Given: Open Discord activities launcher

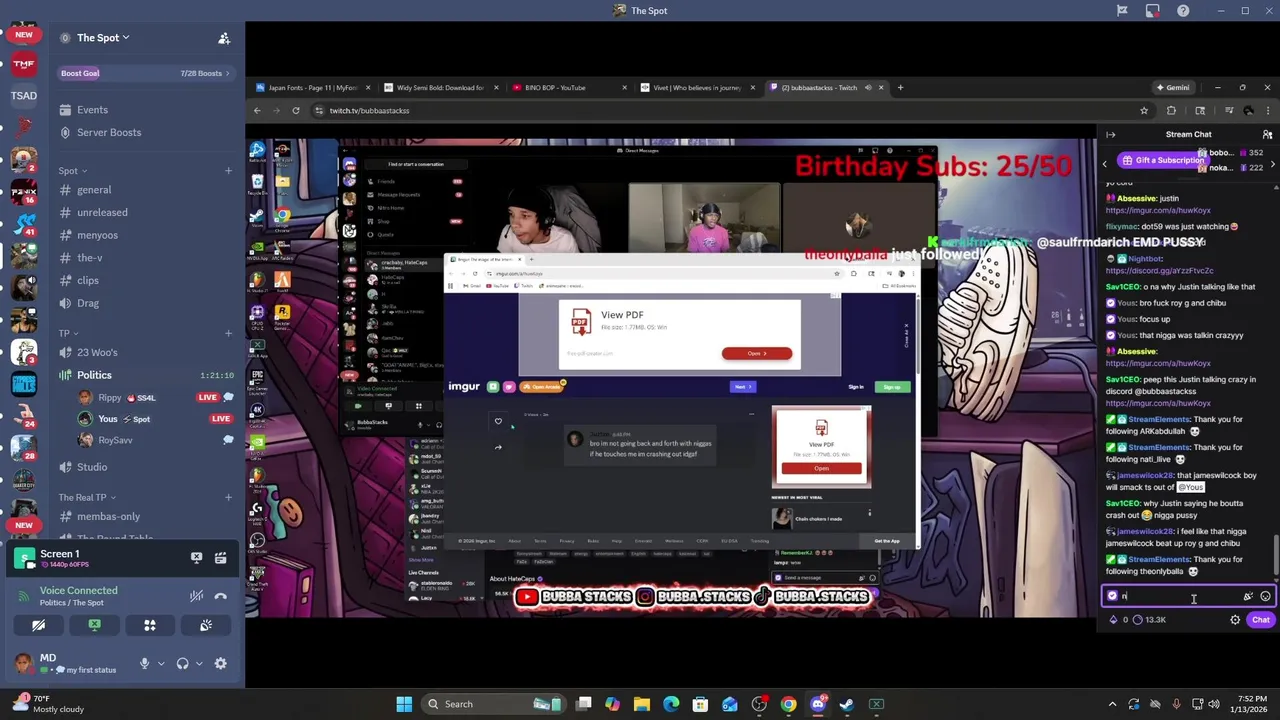Looking at the screenshot, I should pos(150,625).
